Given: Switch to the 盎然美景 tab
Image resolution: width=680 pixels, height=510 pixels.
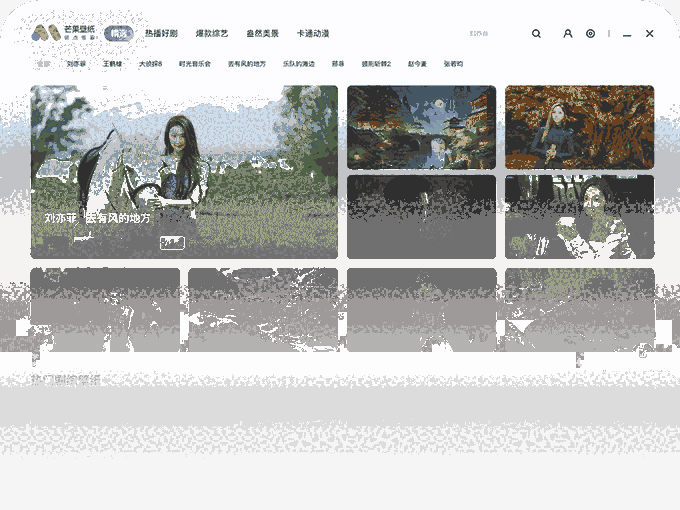Looking at the screenshot, I should 262,33.
